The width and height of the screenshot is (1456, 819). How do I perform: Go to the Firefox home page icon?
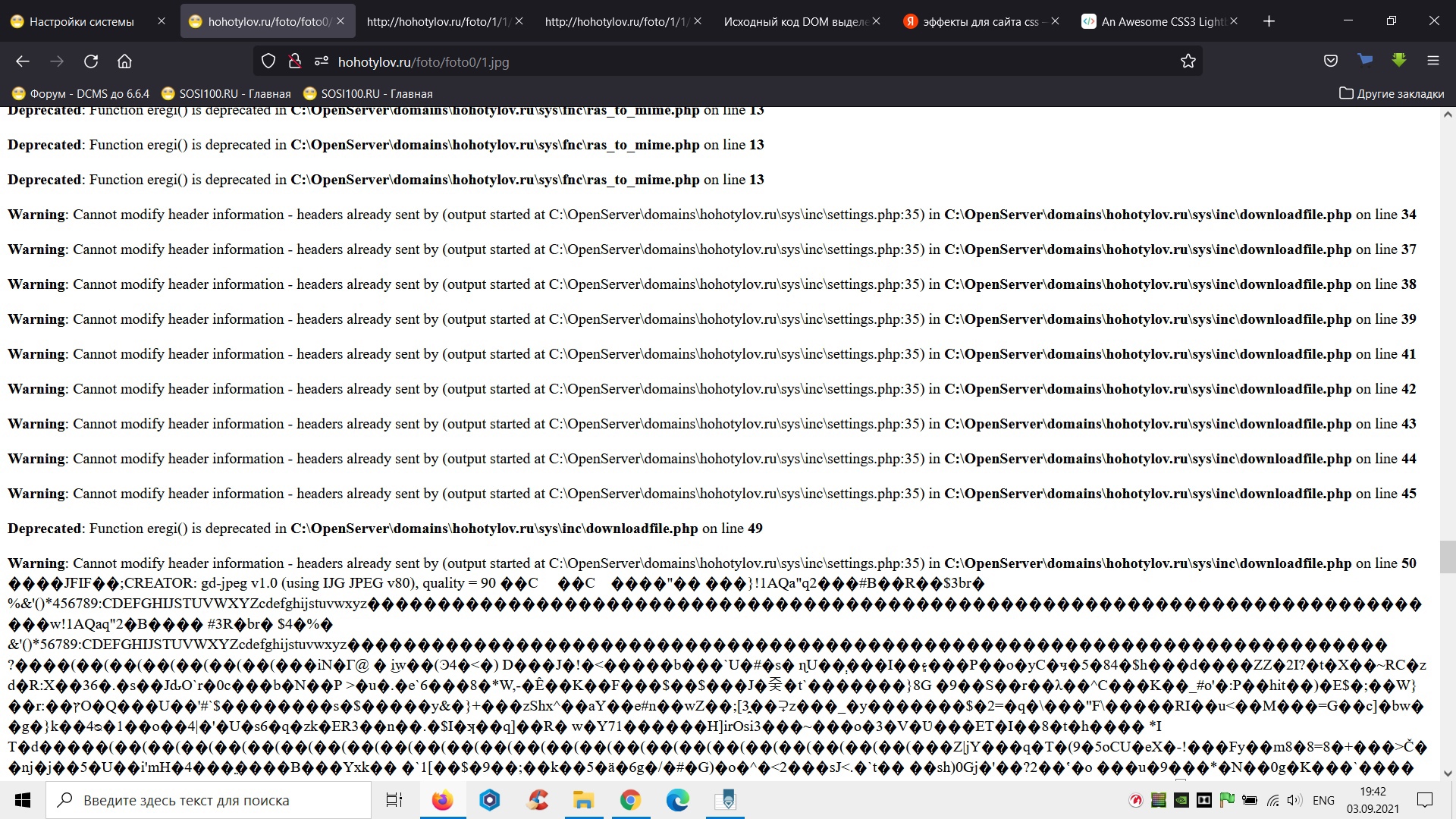pos(124,61)
